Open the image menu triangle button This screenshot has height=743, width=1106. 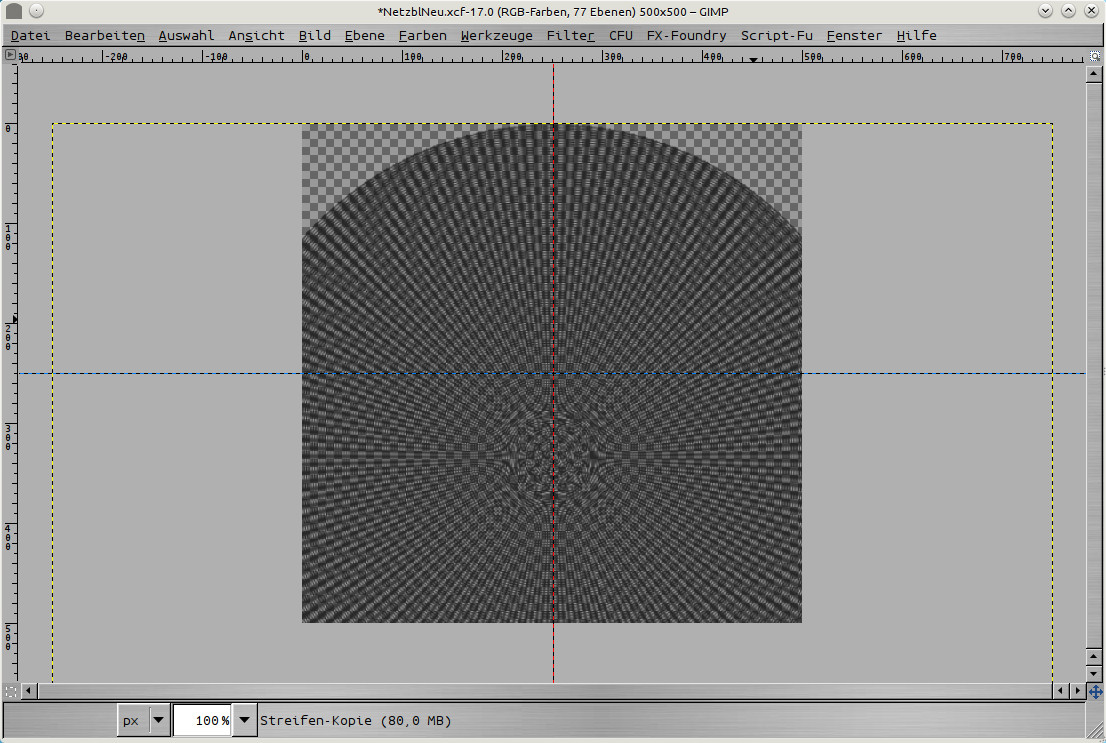10,56
